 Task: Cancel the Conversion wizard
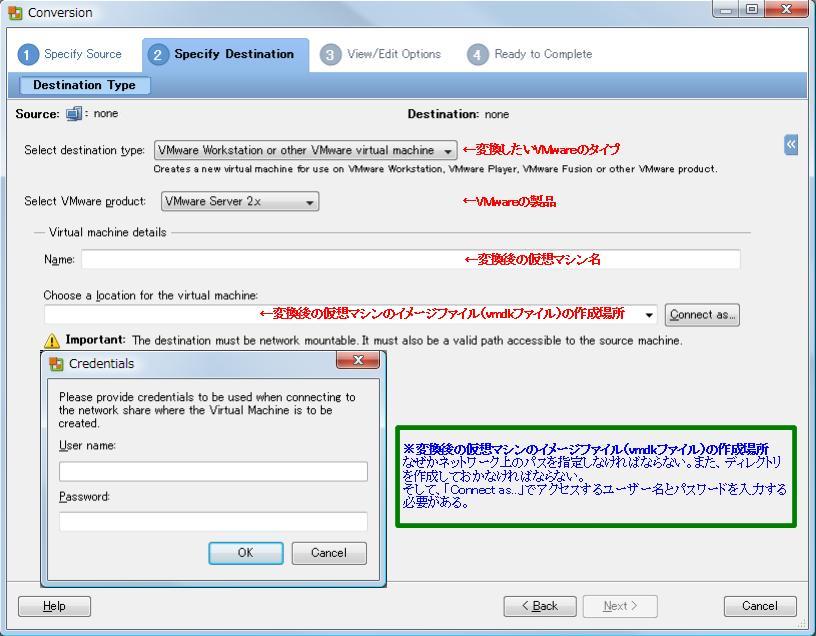pos(760,606)
